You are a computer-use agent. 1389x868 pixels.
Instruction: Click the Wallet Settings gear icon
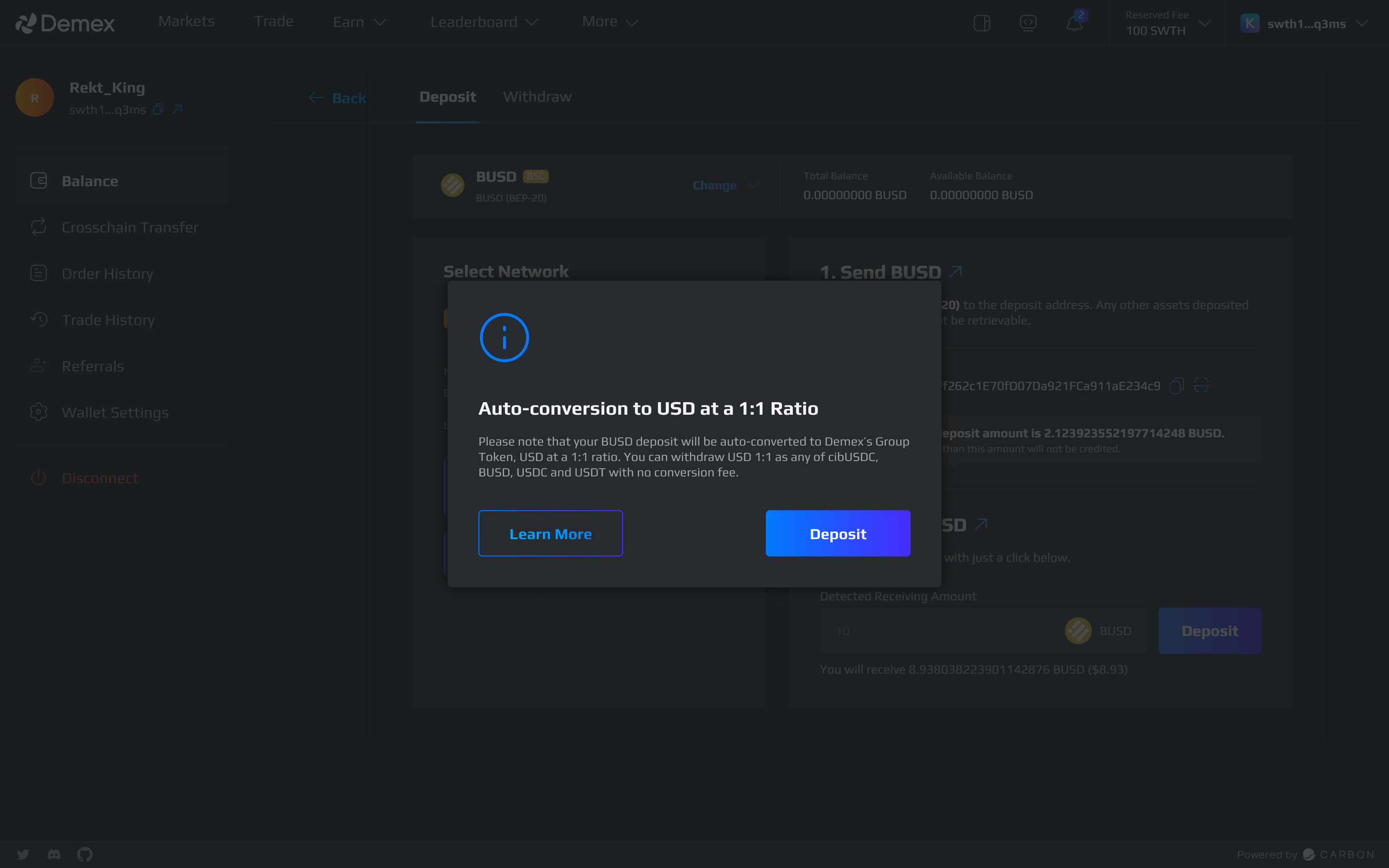point(39,412)
